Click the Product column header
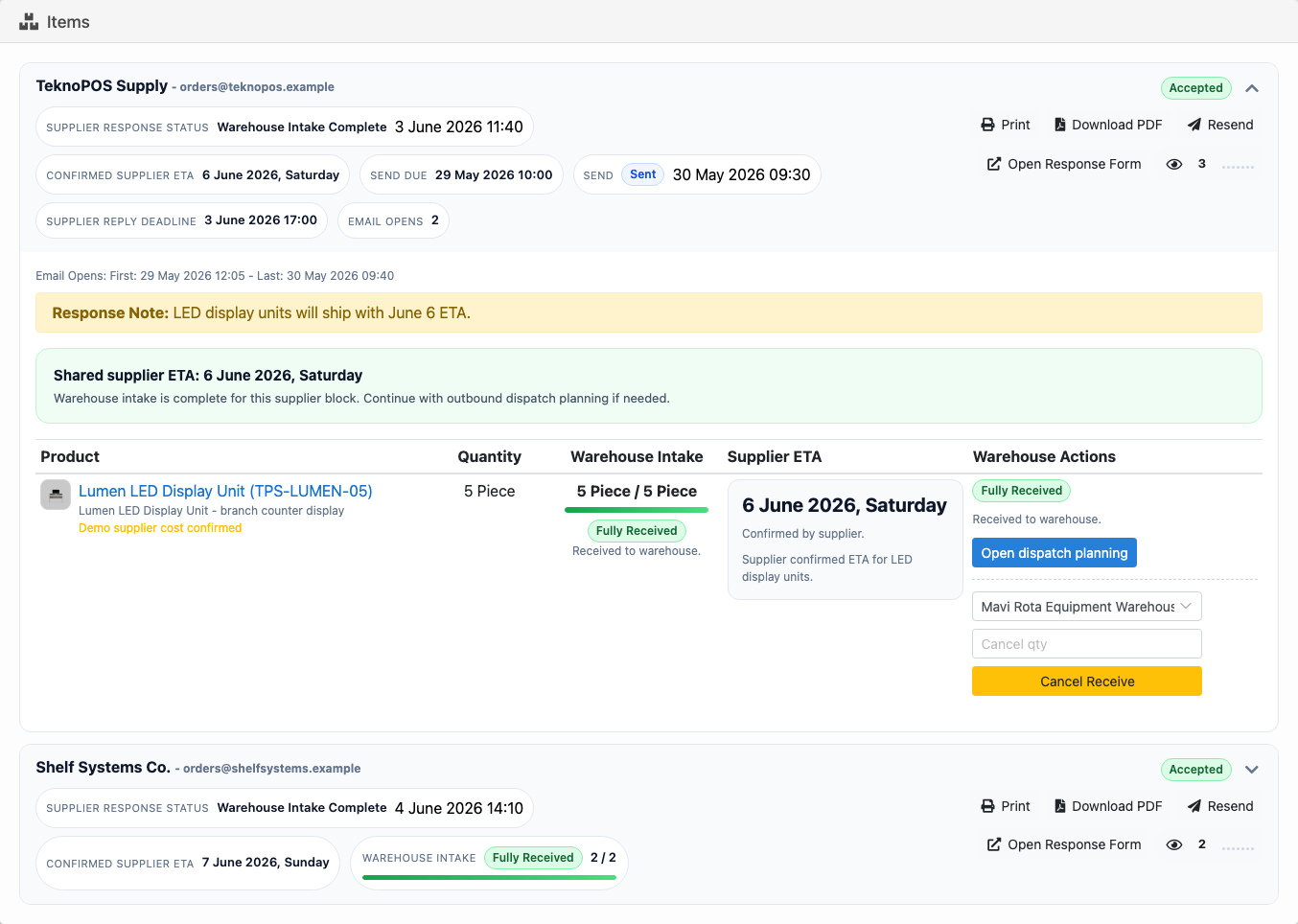 tap(70, 456)
